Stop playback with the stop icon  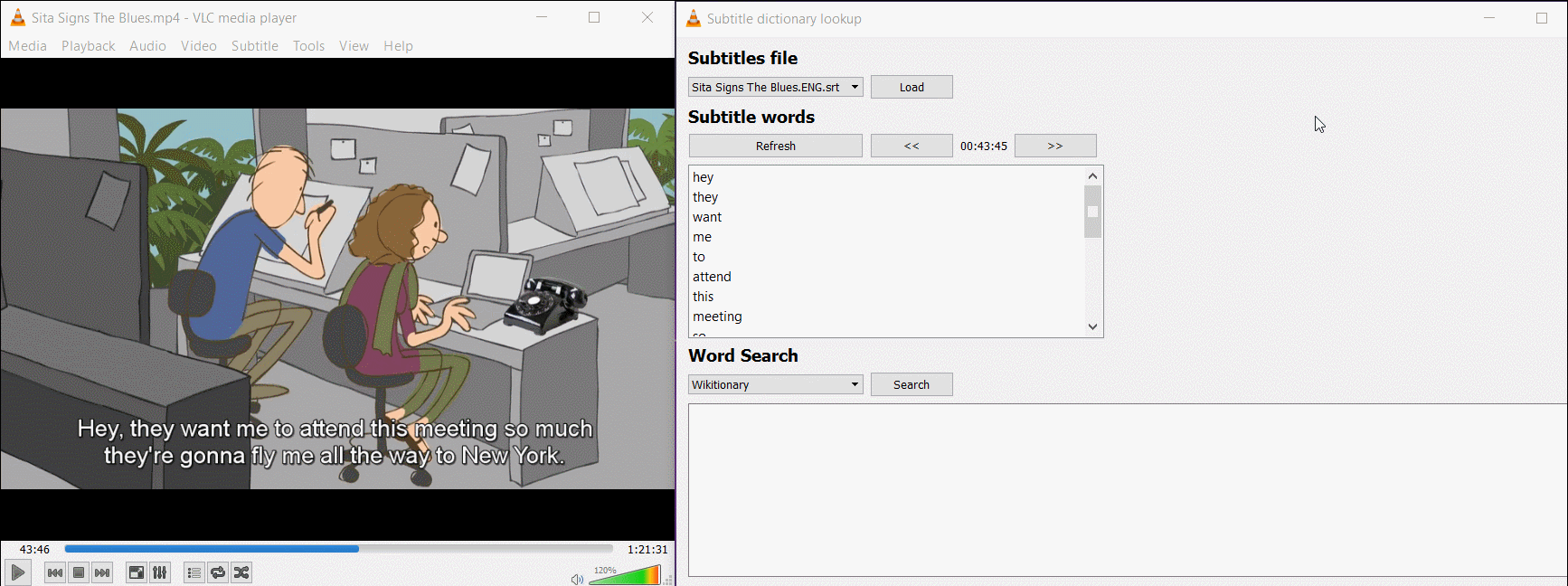point(79,572)
